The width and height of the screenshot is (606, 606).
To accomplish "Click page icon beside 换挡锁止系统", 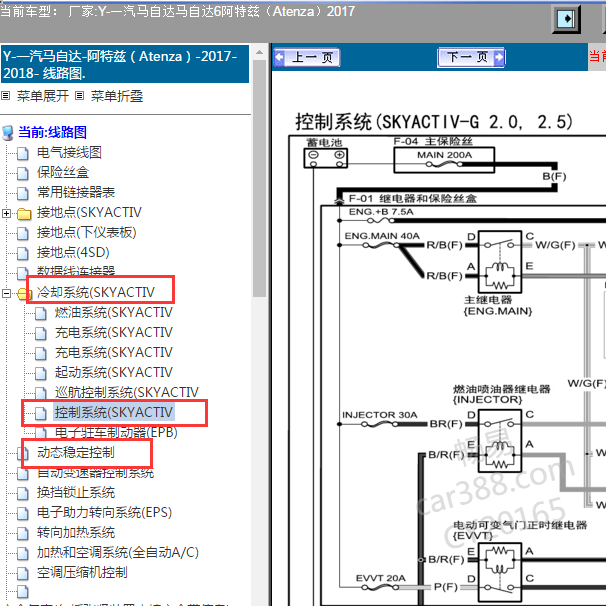I will [23, 494].
